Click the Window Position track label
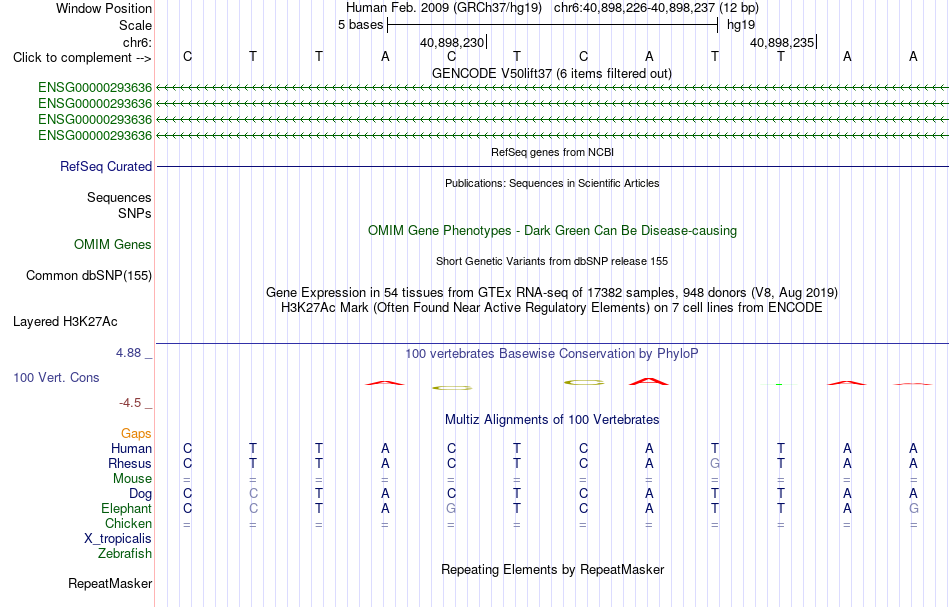950x607 pixels. (x=104, y=8)
